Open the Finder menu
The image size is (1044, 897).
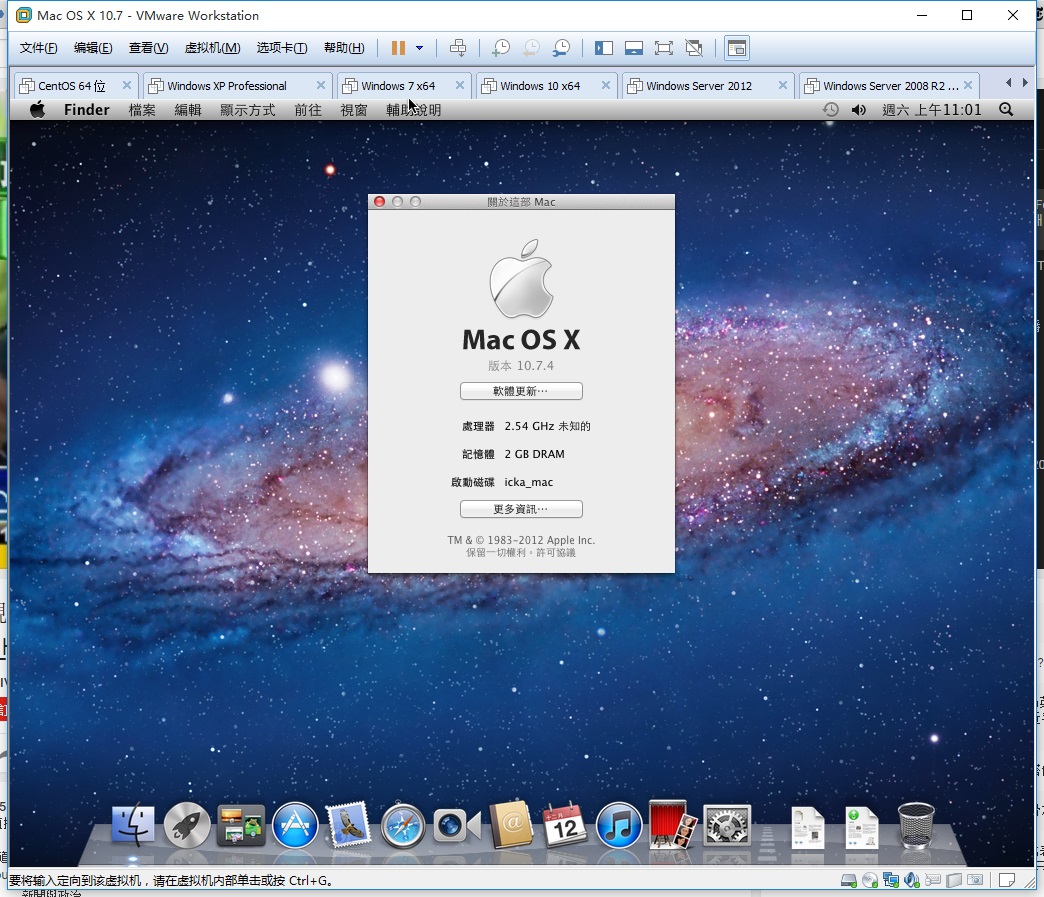87,110
